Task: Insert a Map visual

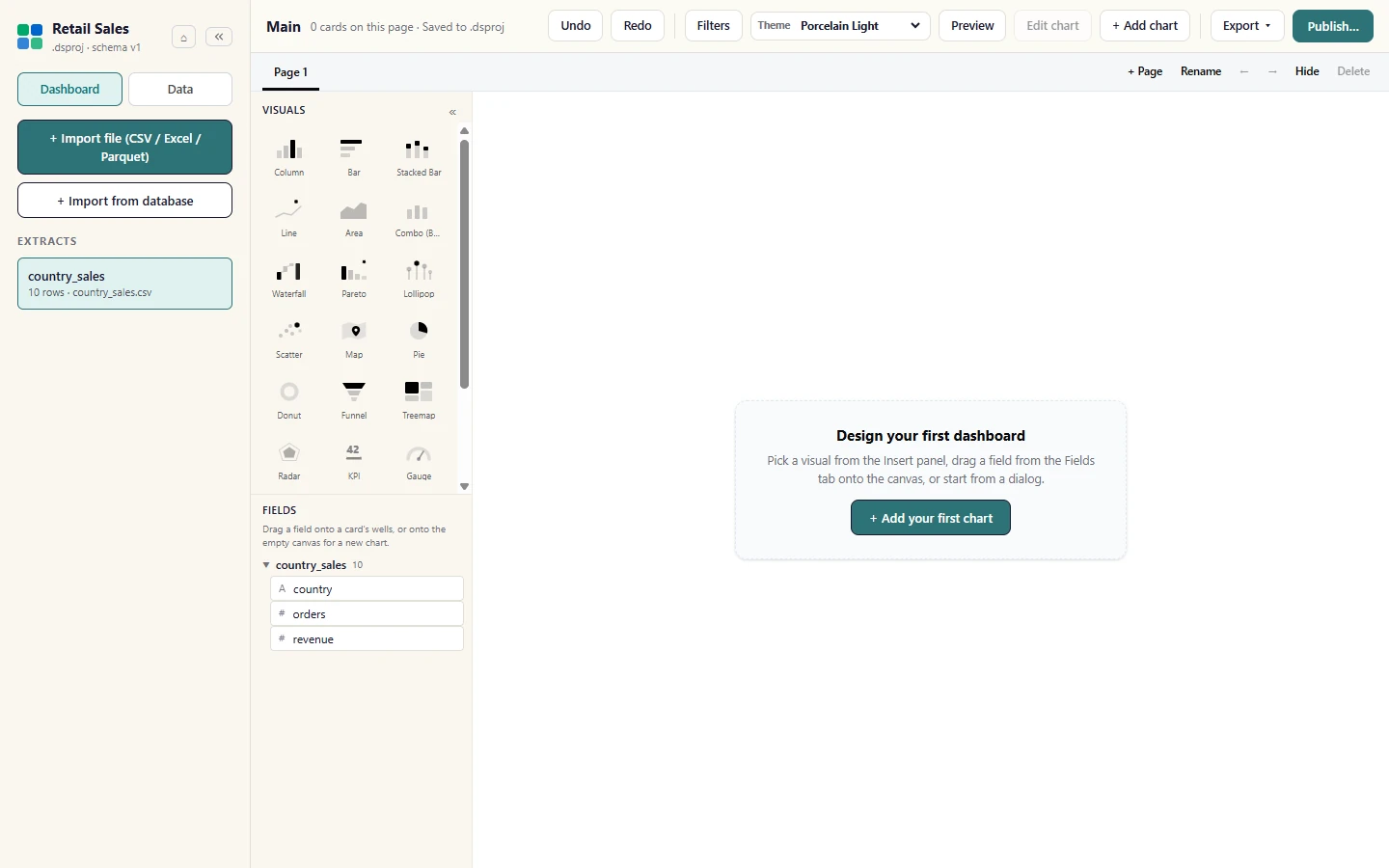Action: (354, 339)
